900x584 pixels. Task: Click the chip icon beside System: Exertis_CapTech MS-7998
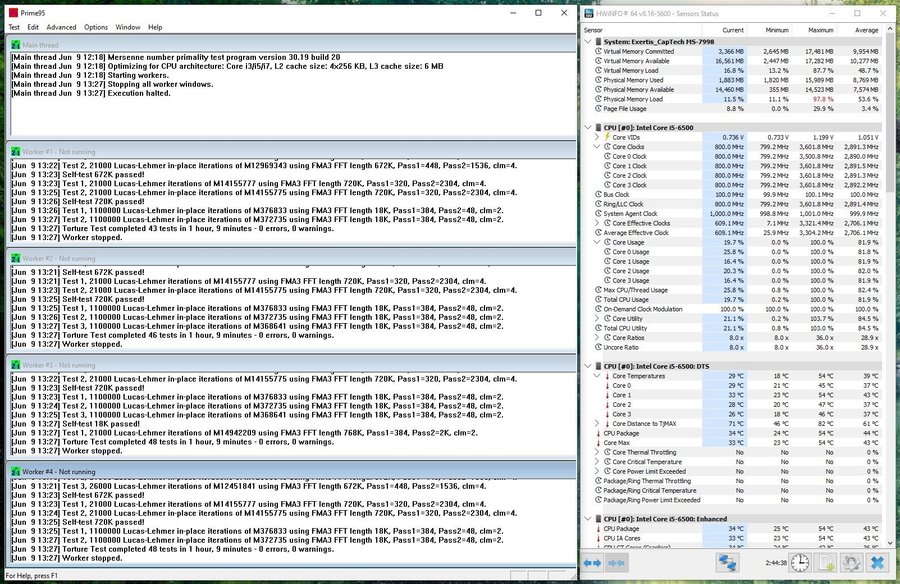tap(598, 42)
